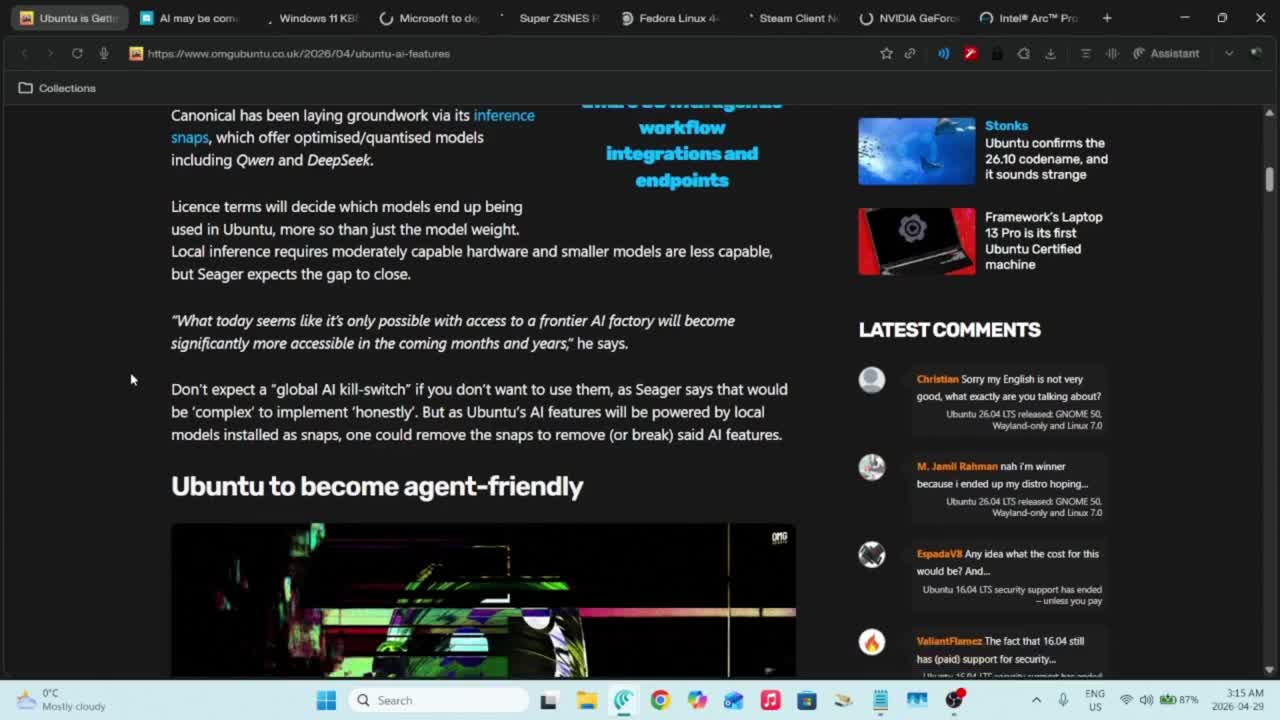Open ENG US language switcher
Screen dimensions: 1280x720
pos(1095,700)
